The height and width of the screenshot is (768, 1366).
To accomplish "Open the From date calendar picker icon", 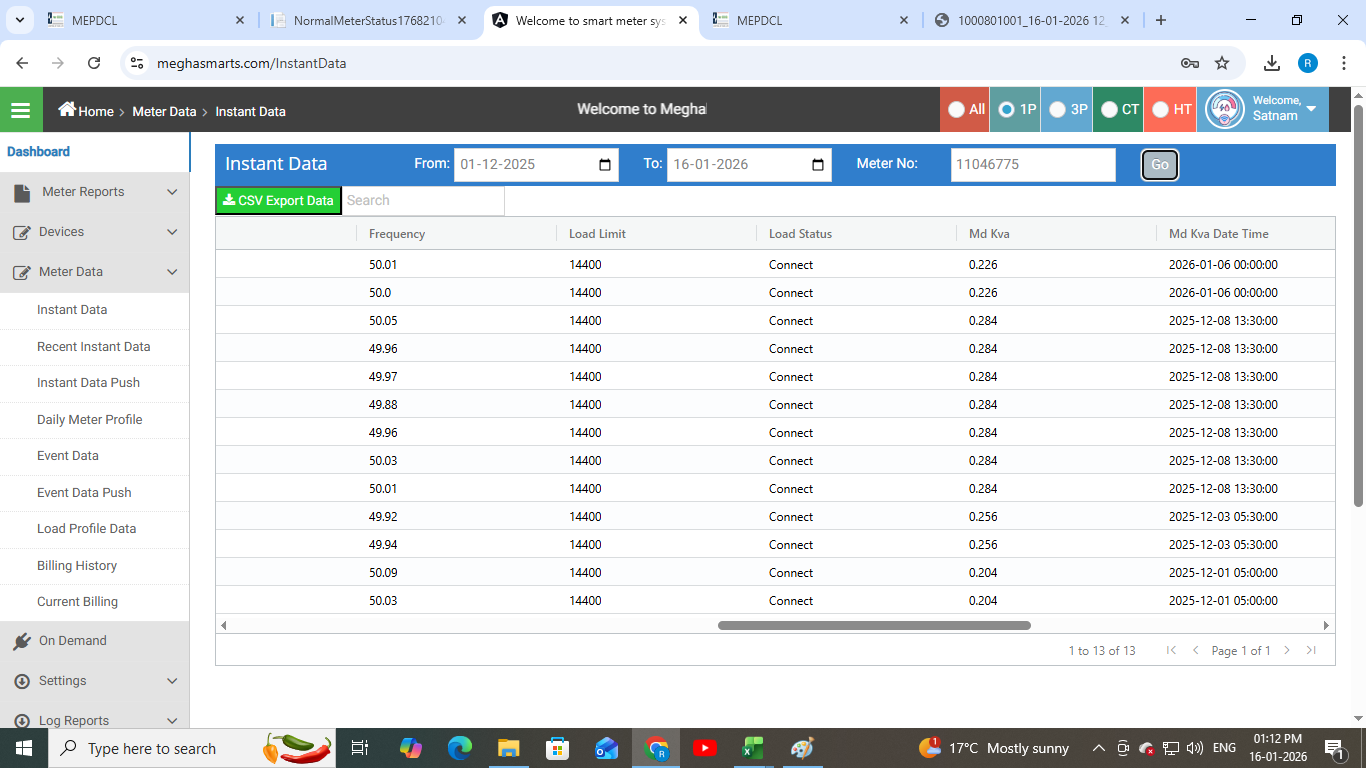I will [605, 165].
